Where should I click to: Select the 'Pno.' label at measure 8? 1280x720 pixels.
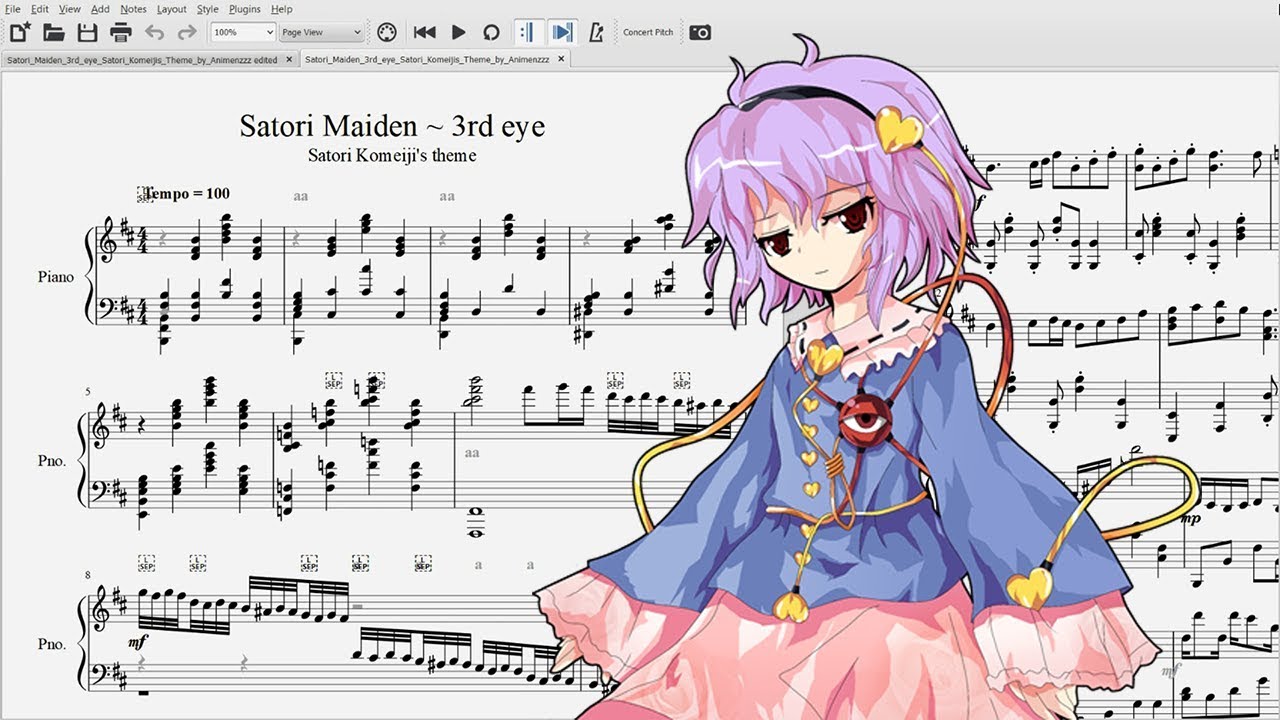(53, 645)
